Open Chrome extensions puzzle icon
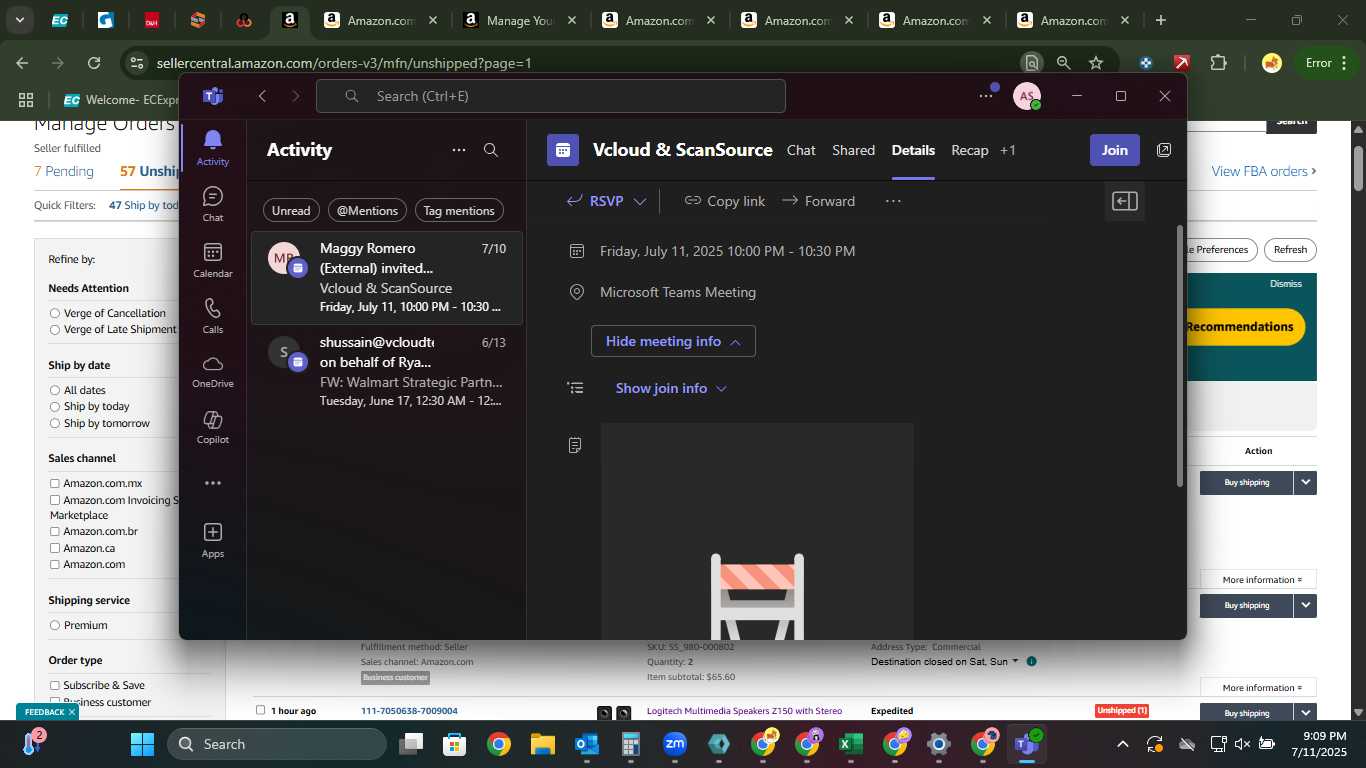 pyautogui.click(x=1218, y=62)
